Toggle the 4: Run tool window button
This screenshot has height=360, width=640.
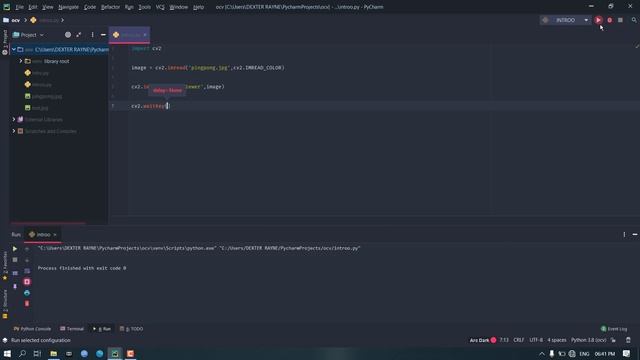point(102,329)
